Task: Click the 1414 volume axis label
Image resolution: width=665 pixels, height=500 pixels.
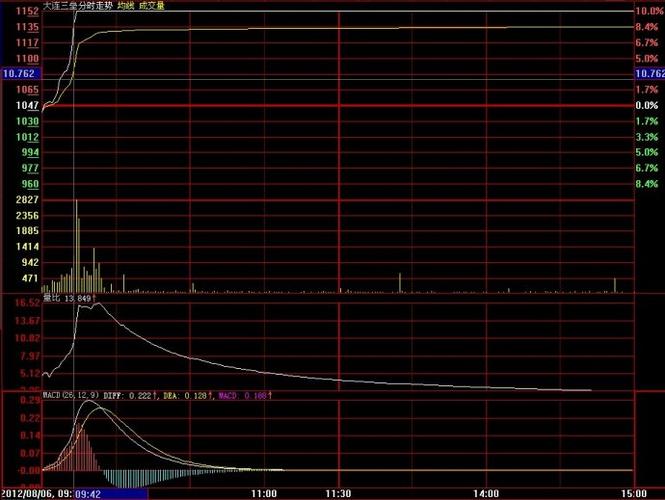Action: [27, 246]
